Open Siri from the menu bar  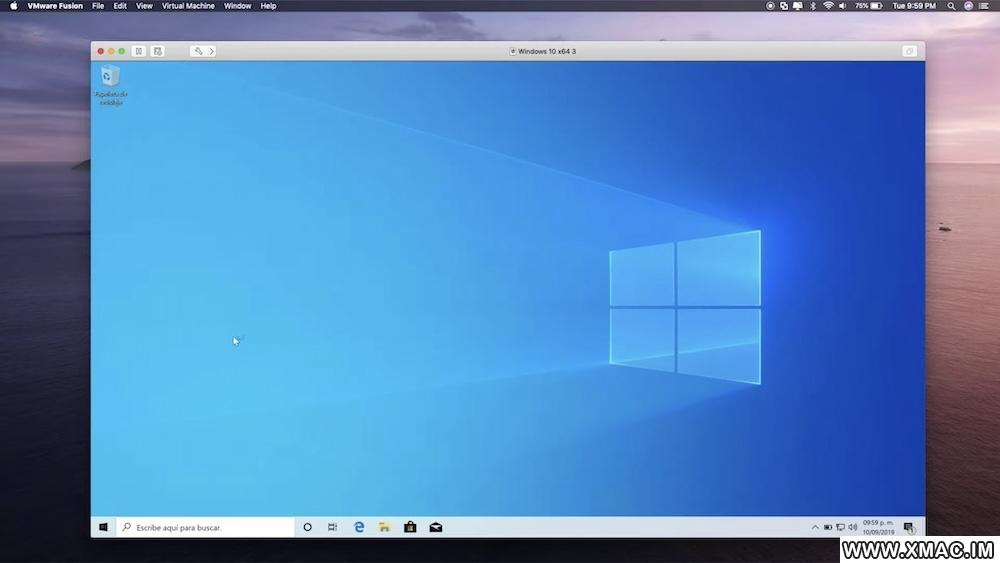(x=968, y=6)
